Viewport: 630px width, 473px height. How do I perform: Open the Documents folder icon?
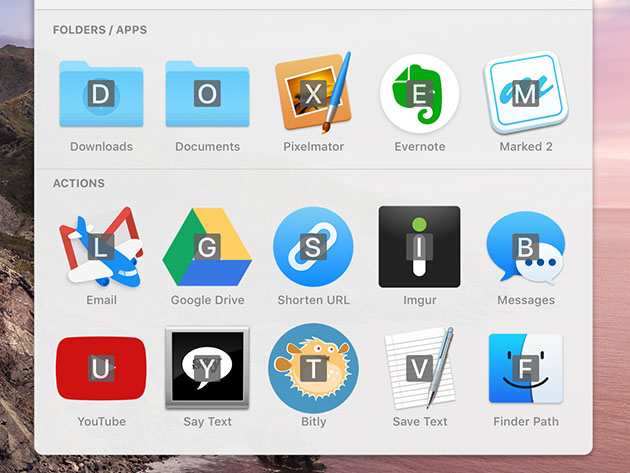(x=207, y=94)
